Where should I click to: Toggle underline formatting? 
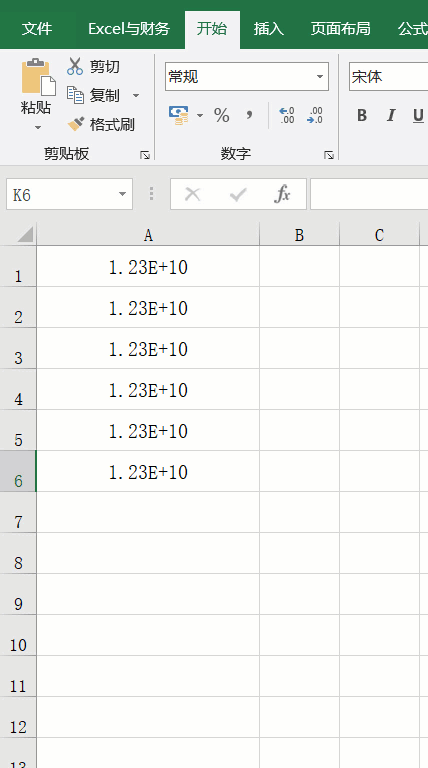[x=418, y=116]
